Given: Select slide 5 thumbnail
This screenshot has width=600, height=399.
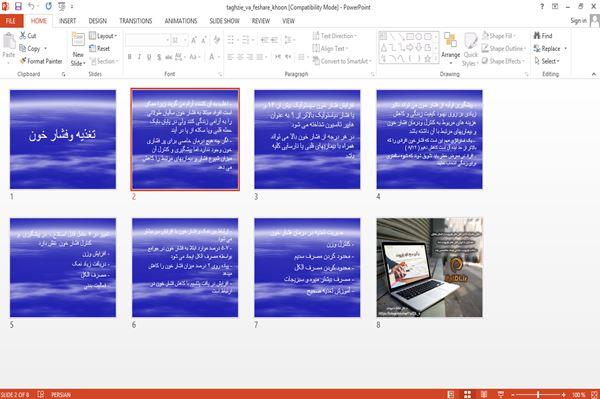Looking at the screenshot, I should pos(63,267).
